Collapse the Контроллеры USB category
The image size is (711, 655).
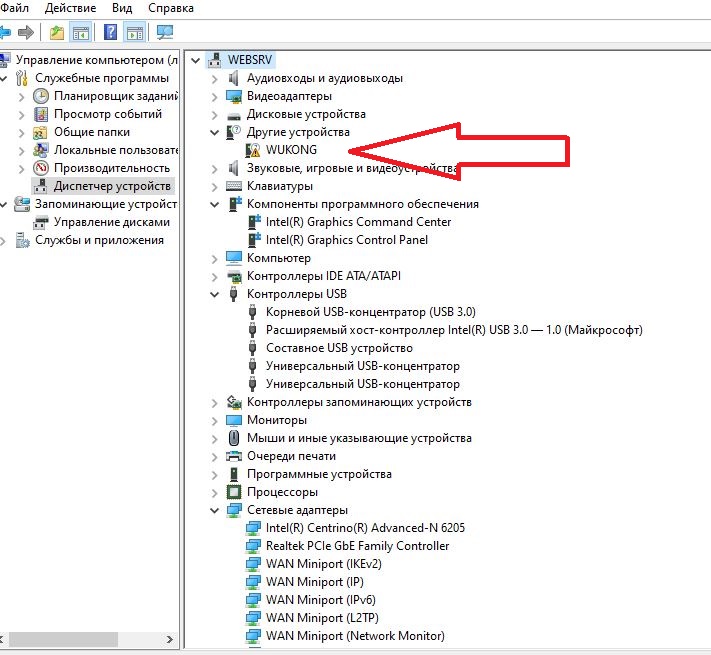coord(214,294)
